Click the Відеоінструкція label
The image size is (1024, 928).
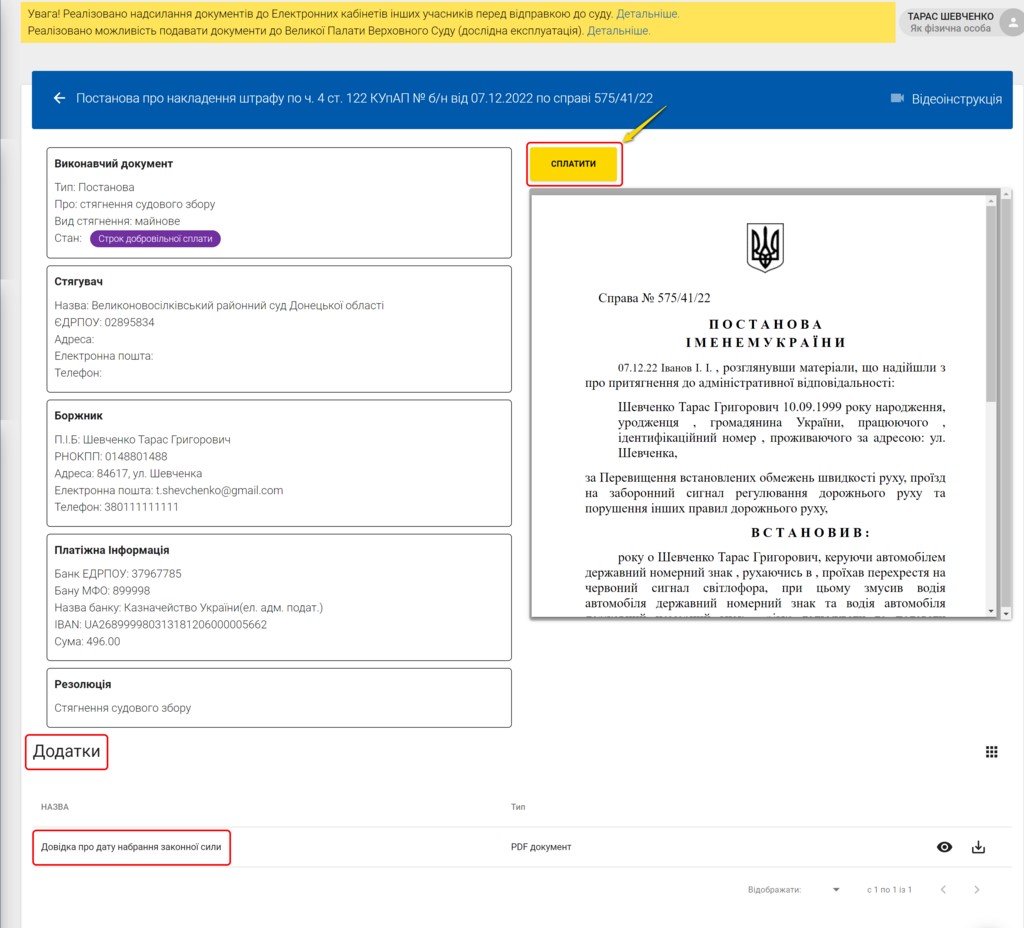pos(956,99)
